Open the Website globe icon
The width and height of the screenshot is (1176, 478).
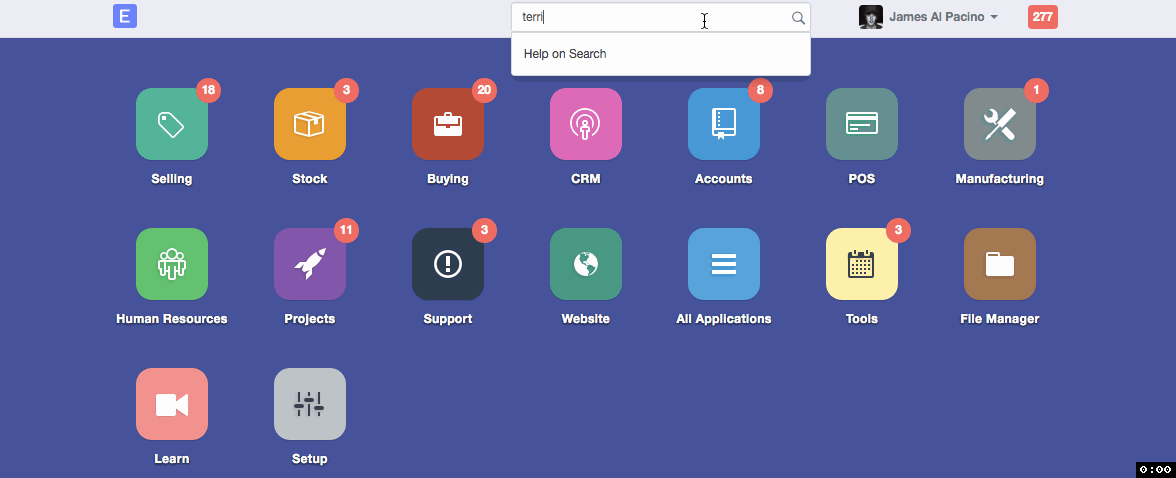point(586,264)
